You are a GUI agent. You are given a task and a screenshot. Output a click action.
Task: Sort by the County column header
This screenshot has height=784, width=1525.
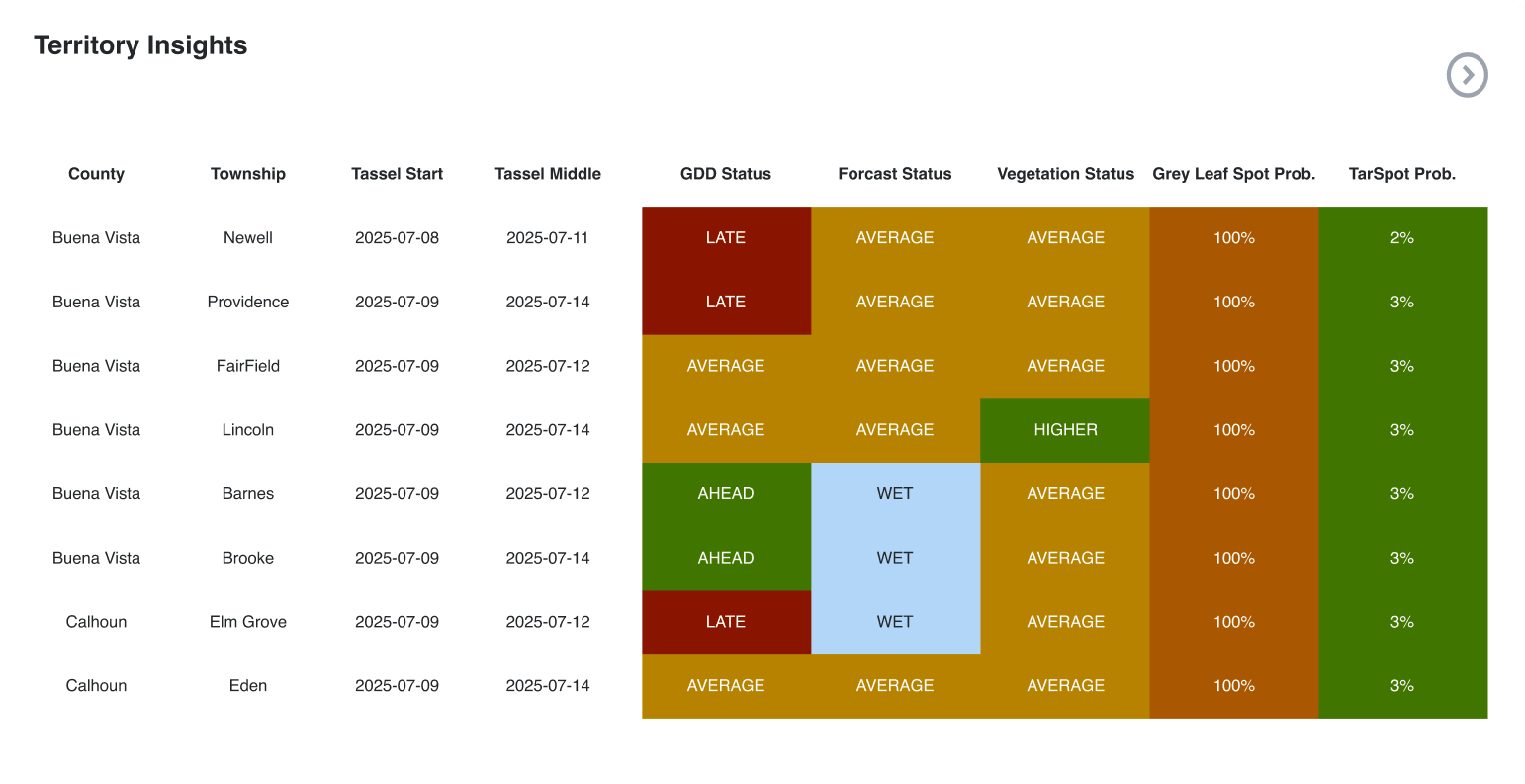96,173
